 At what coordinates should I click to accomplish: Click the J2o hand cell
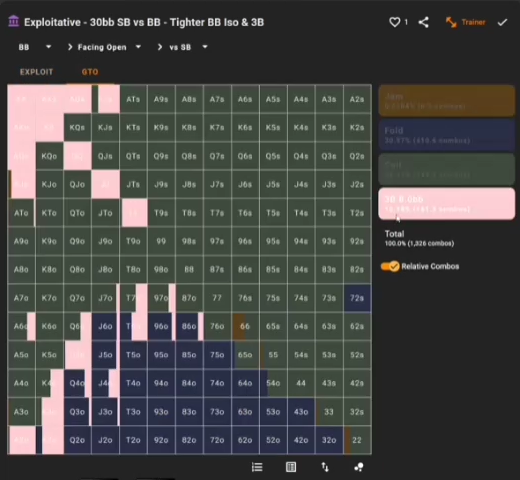pyautogui.click(x=105, y=440)
